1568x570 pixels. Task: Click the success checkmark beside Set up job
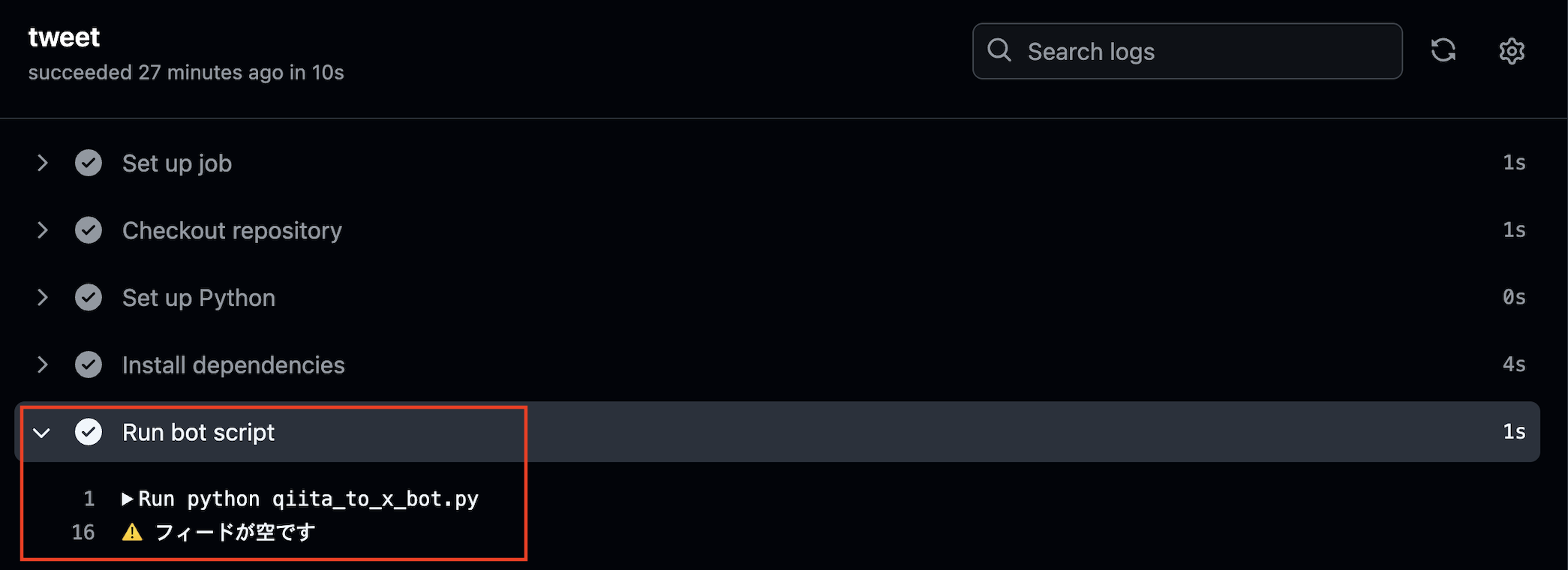pyautogui.click(x=89, y=163)
